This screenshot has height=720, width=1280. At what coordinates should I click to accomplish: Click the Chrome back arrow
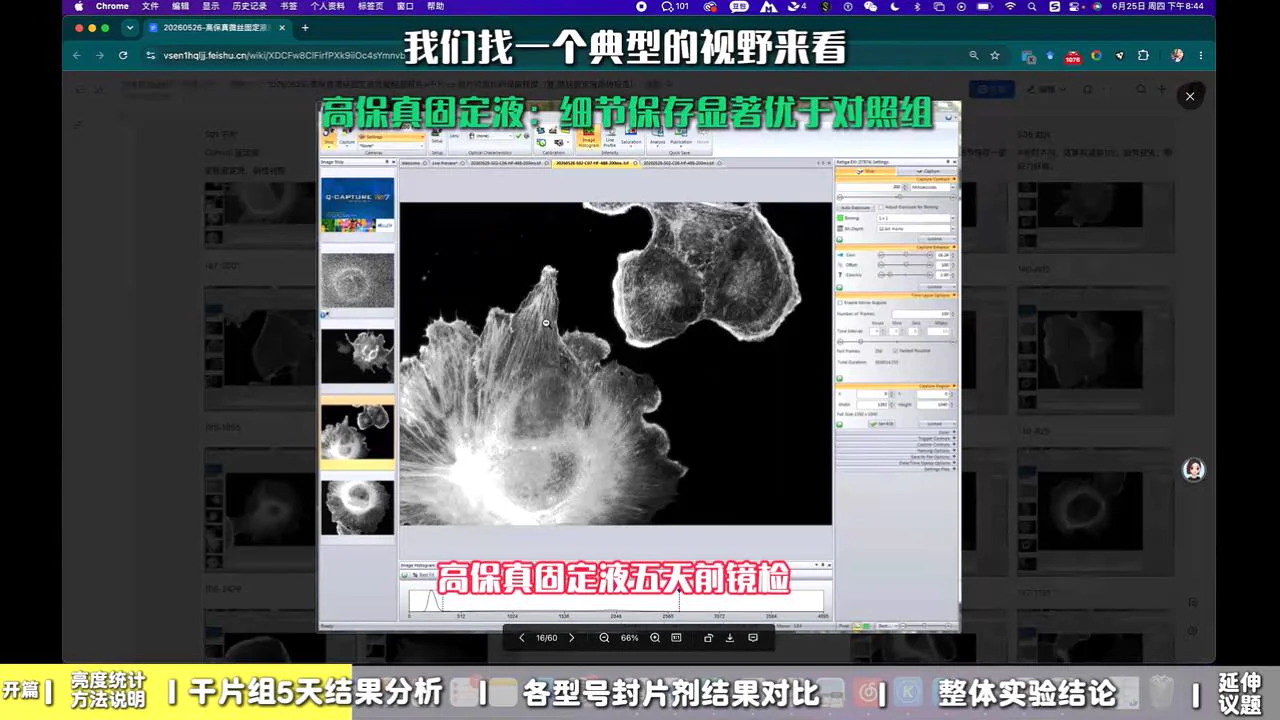coord(78,56)
